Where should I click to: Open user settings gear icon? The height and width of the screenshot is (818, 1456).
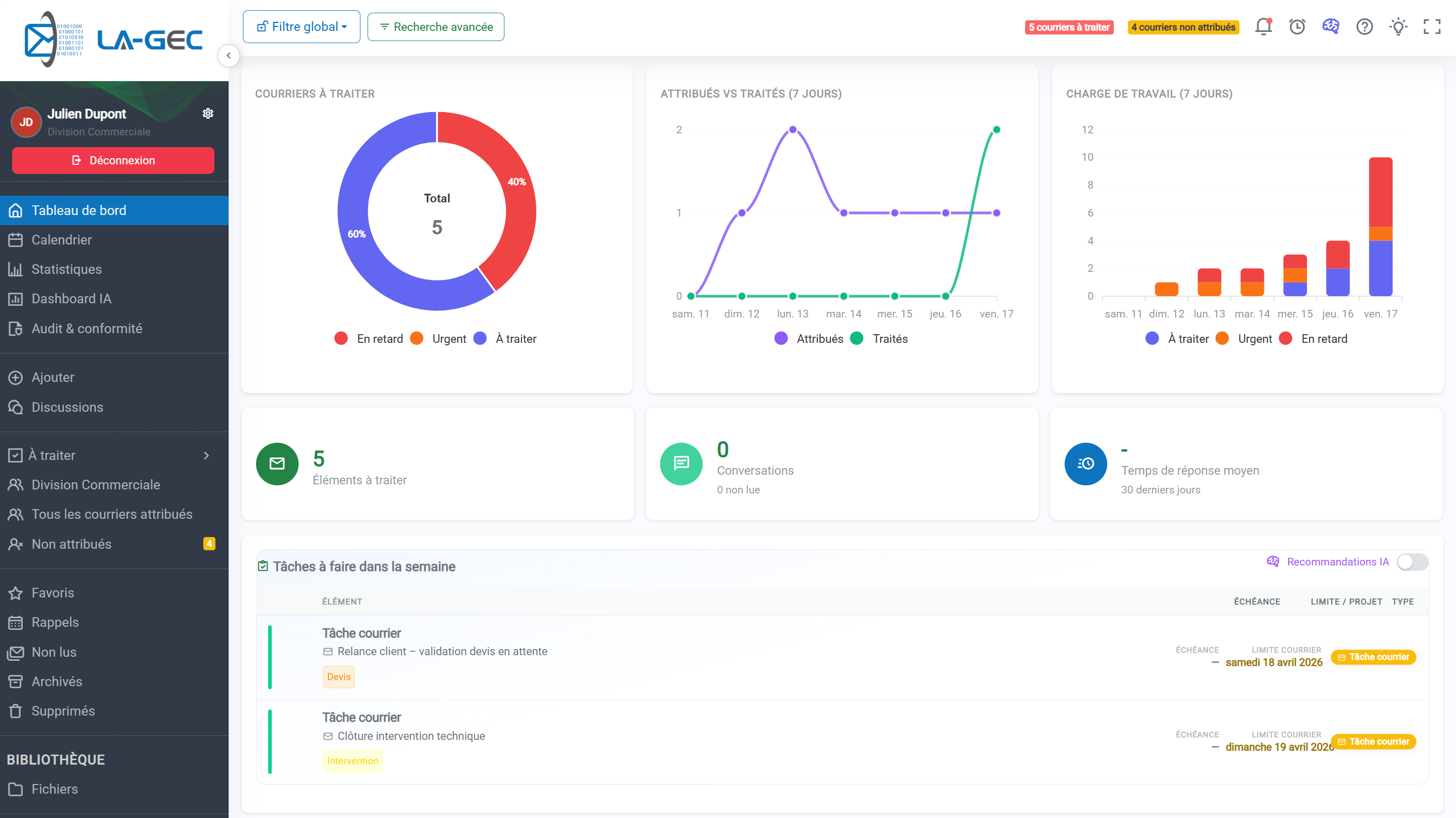pyautogui.click(x=208, y=114)
